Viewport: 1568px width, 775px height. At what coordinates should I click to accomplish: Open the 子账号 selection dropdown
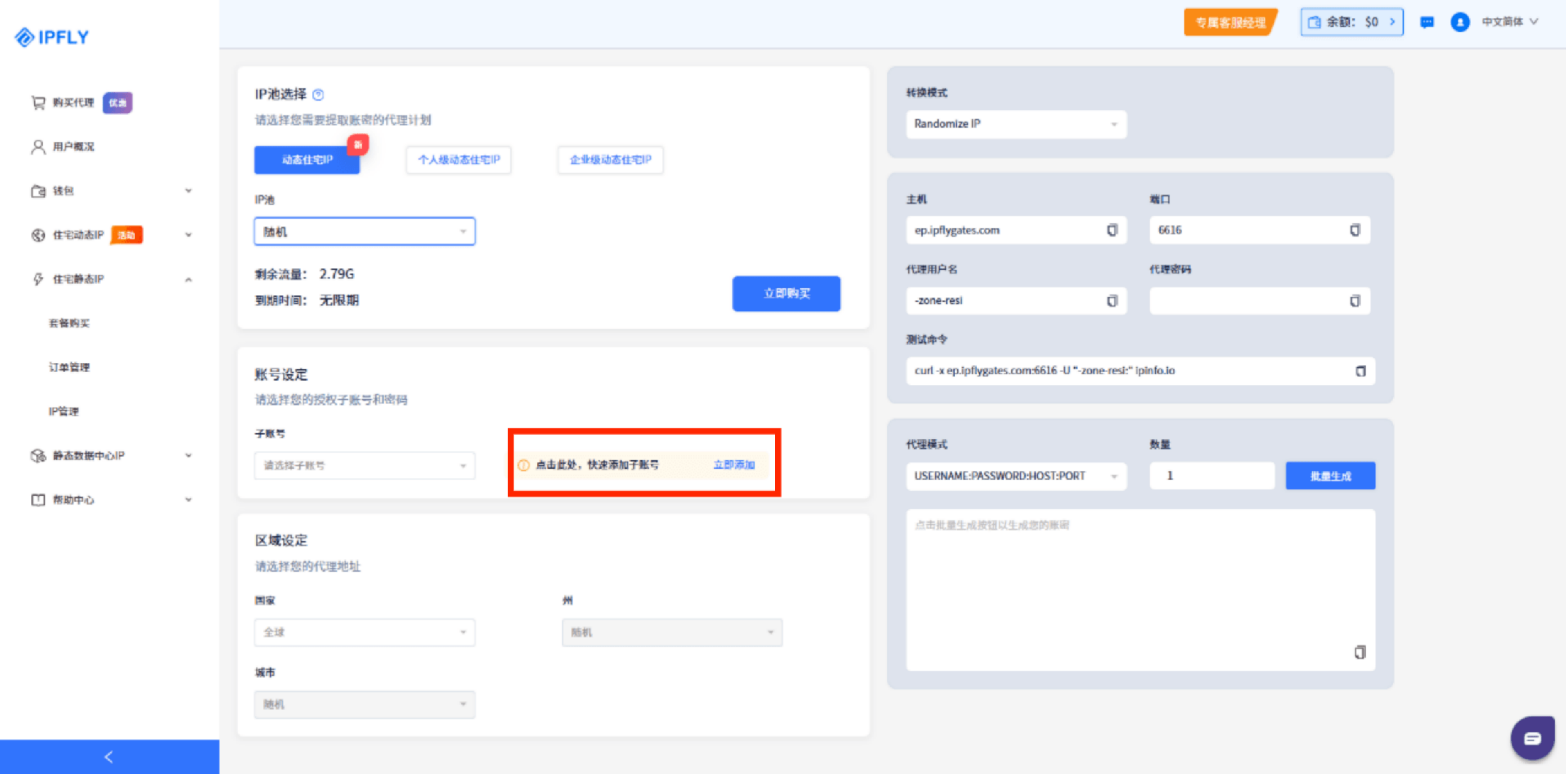pos(365,466)
